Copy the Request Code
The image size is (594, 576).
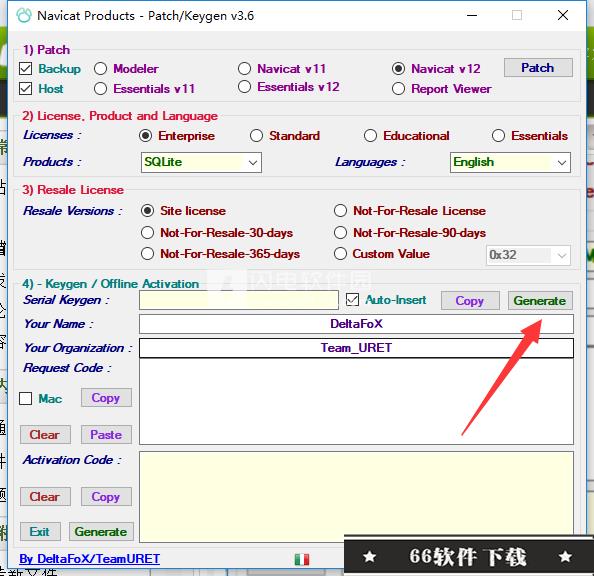pyautogui.click(x=106, y=398)
